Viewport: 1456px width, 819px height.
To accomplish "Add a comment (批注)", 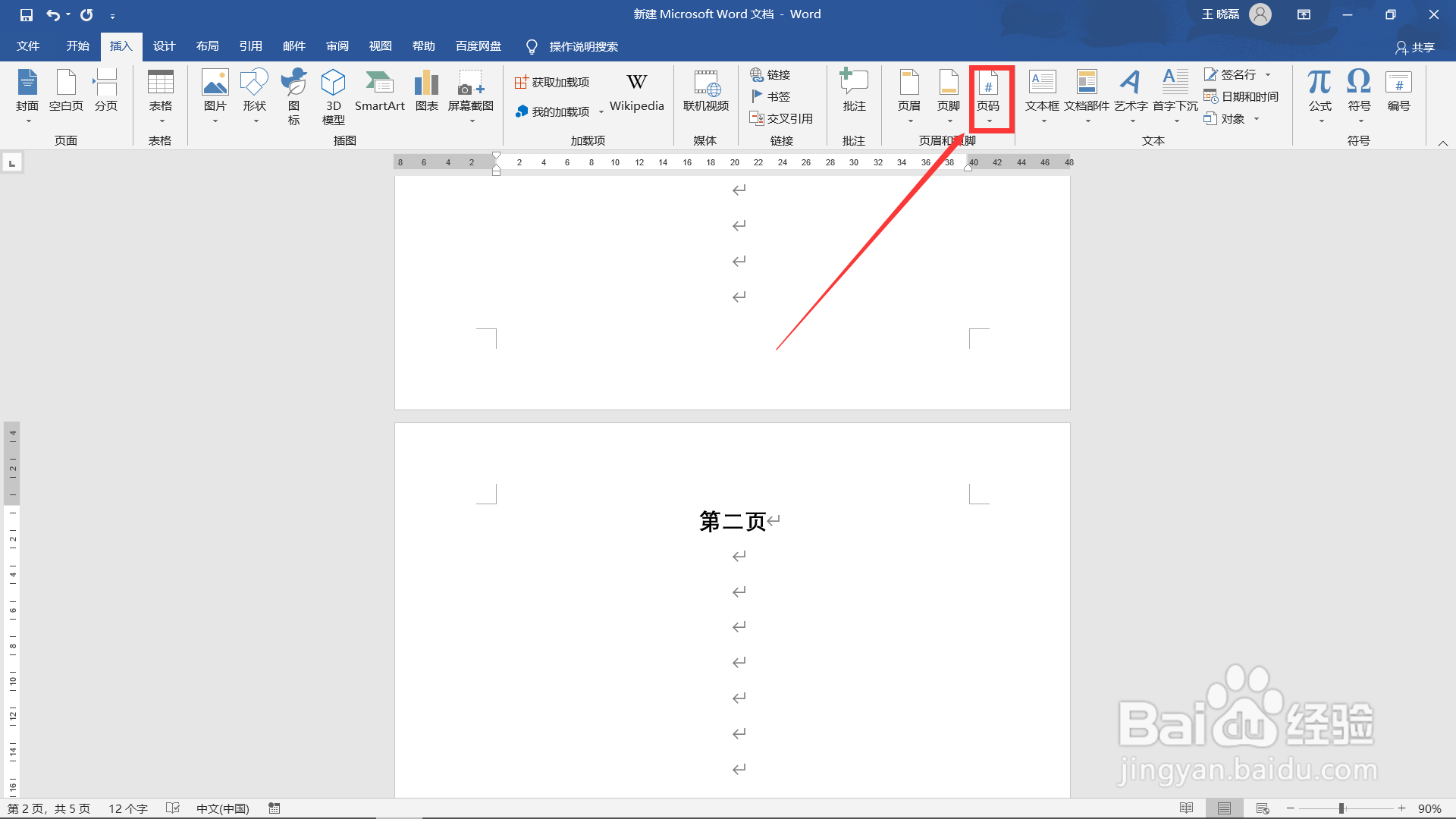I will pos(854,93).
